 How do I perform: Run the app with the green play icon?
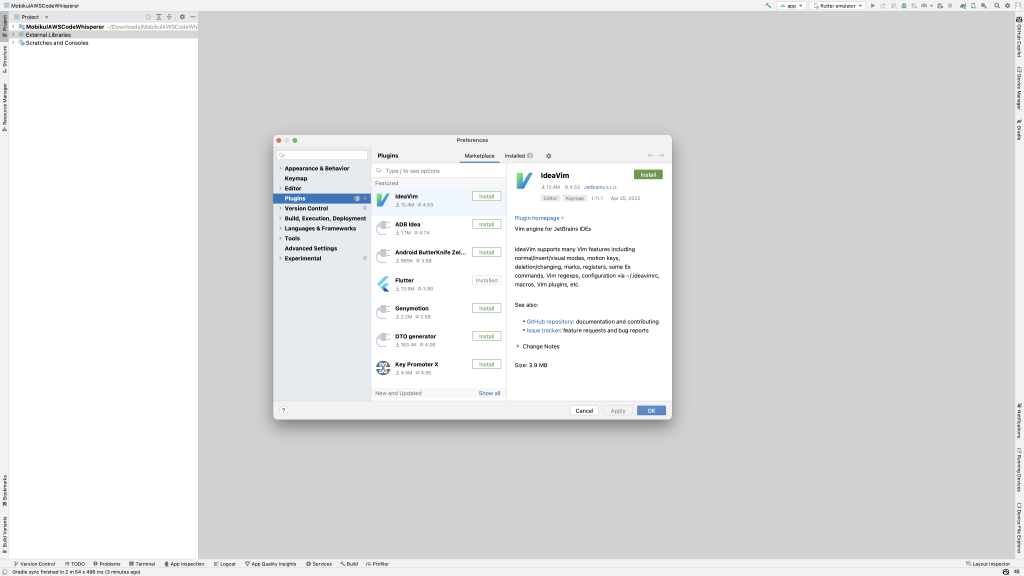pyautogui.click(x=872, y=6)
